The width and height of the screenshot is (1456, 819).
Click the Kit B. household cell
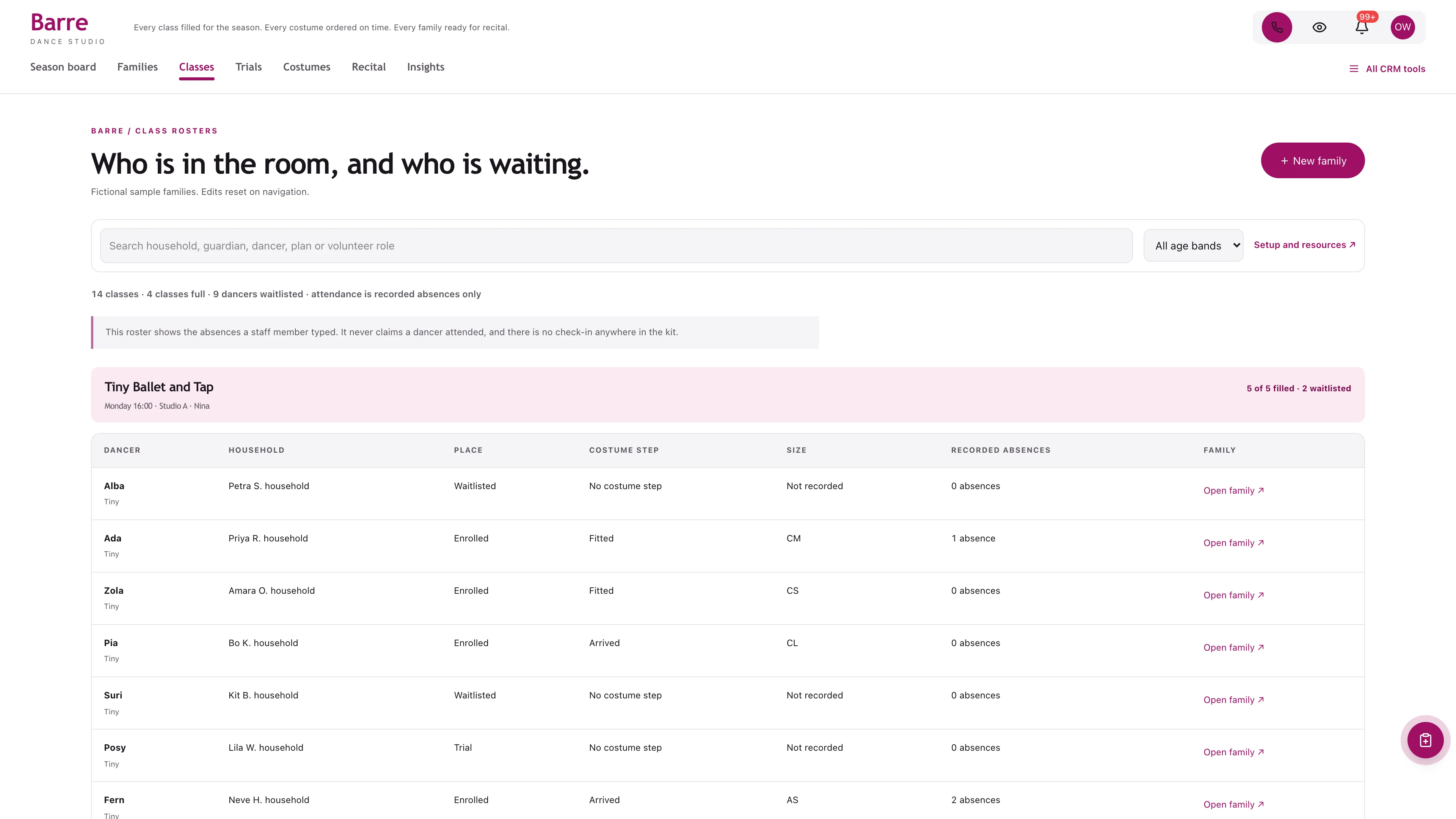263,695
